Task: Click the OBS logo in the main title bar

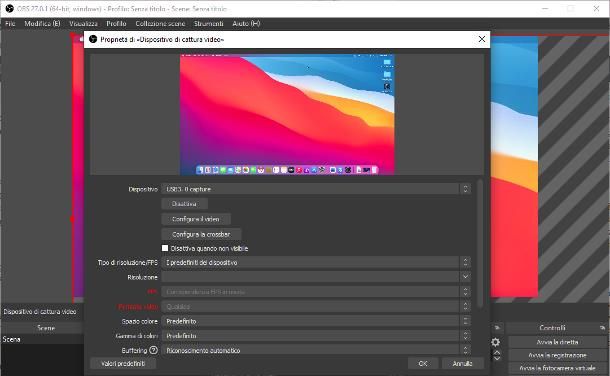Action: tap(9, 9)
